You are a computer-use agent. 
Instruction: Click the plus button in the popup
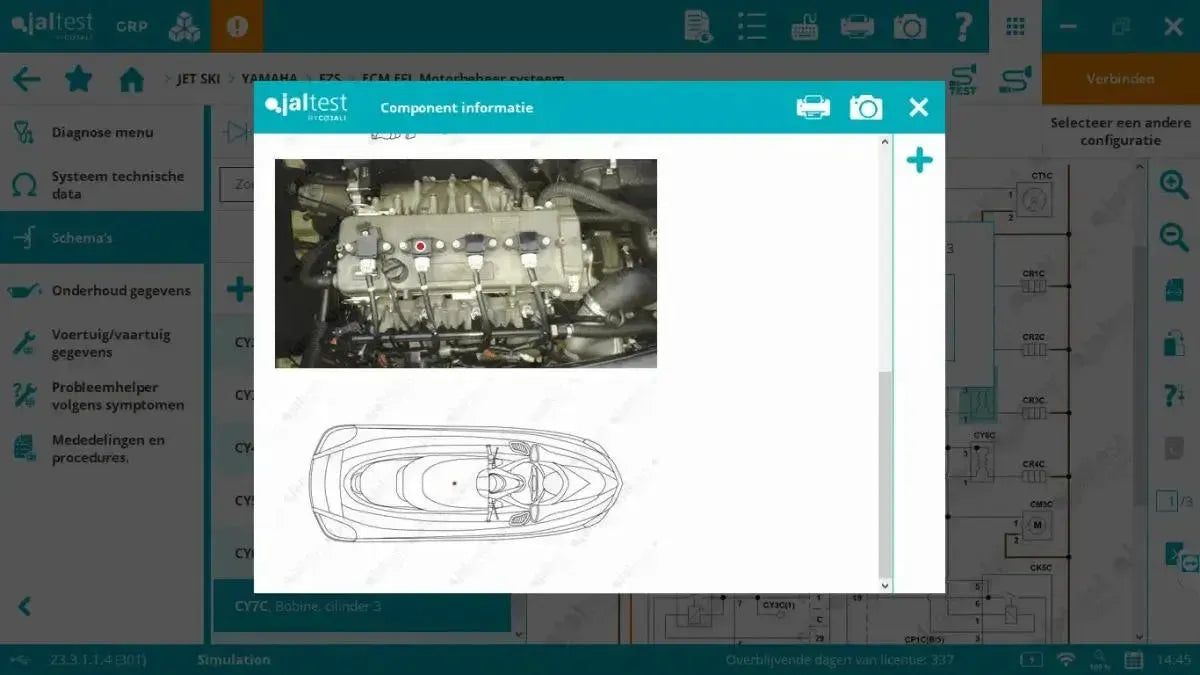(919, 159)
